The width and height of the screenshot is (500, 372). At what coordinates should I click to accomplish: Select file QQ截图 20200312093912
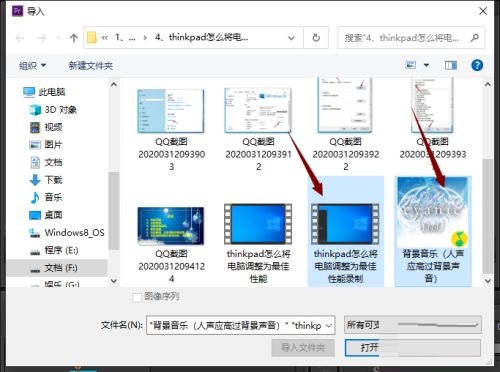tap(258, 130)
